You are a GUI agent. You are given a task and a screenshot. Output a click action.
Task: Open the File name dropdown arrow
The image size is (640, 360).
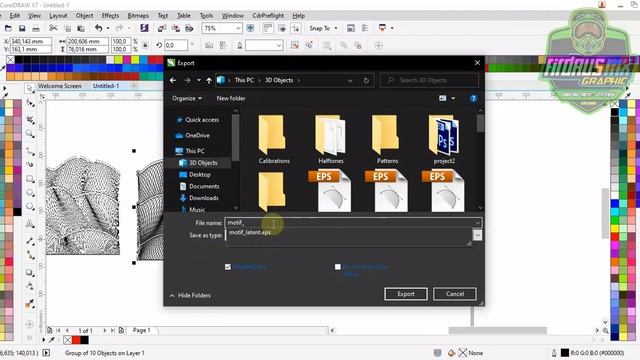(x=477, y=223)
